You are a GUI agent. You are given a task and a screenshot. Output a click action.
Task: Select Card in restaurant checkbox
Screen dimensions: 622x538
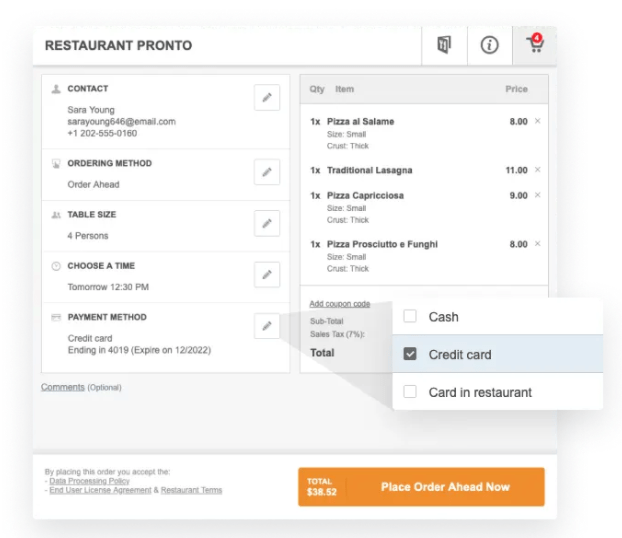click(x=410, y=392)
